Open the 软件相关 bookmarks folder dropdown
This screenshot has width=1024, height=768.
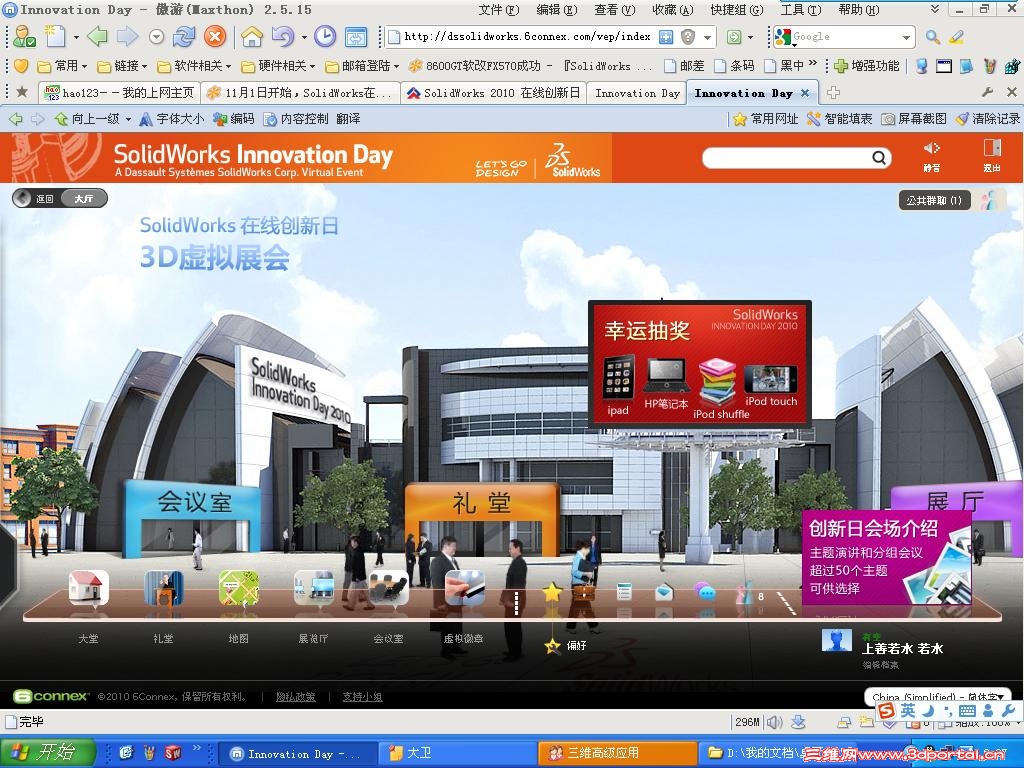click(x=194, y=66)
